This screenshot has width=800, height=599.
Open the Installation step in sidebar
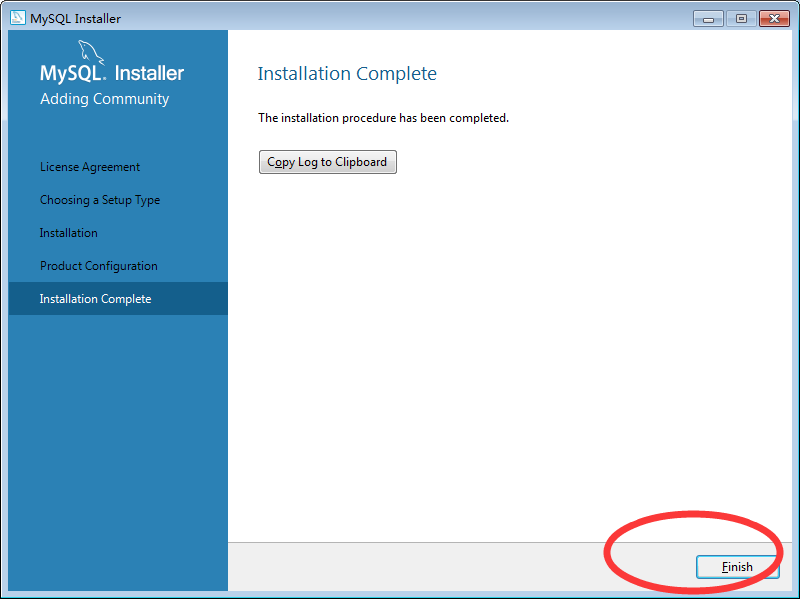click(x=68, y=233)
